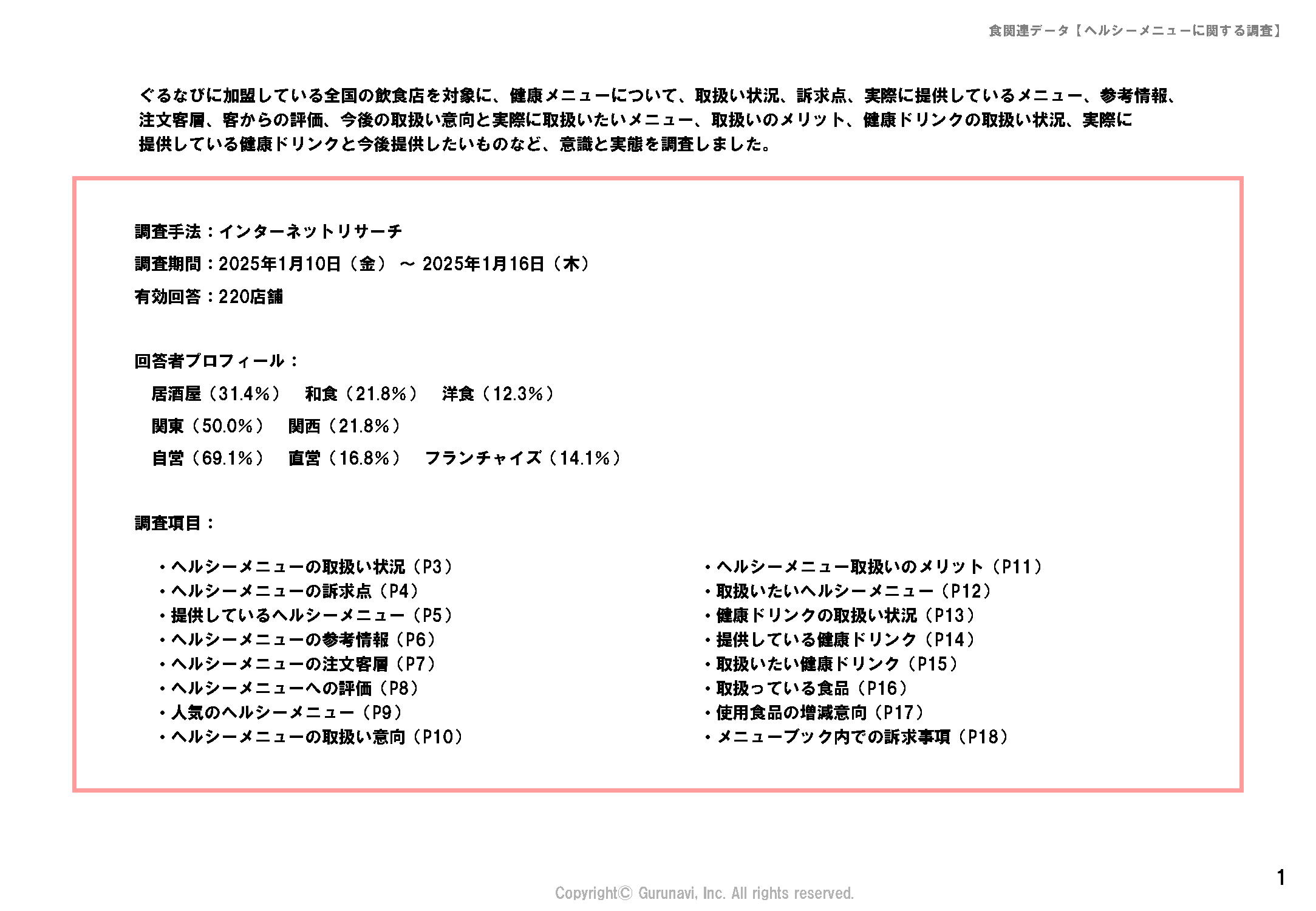Click the value 関西（21.8%）
Viewport: 1316px width, 911px height.
click(x=344, y=426)
